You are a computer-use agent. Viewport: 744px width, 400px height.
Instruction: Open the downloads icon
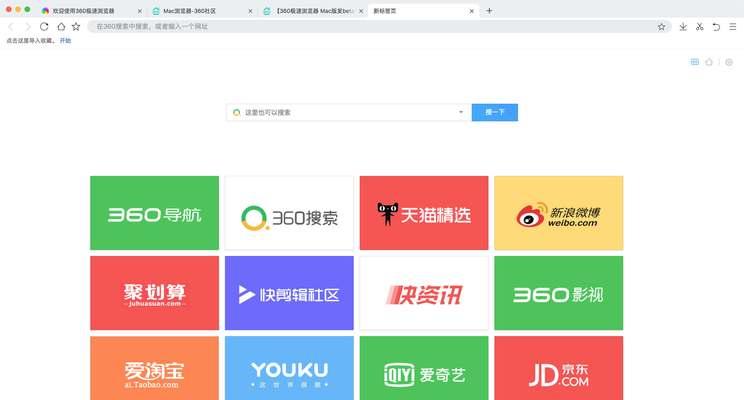pyautogui.click(x=683, y=27)
